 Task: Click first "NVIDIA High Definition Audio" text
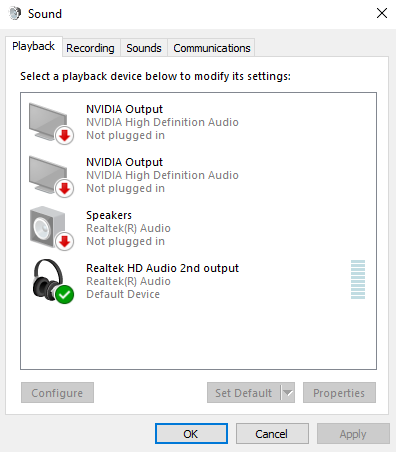click(x=162, y=122)
